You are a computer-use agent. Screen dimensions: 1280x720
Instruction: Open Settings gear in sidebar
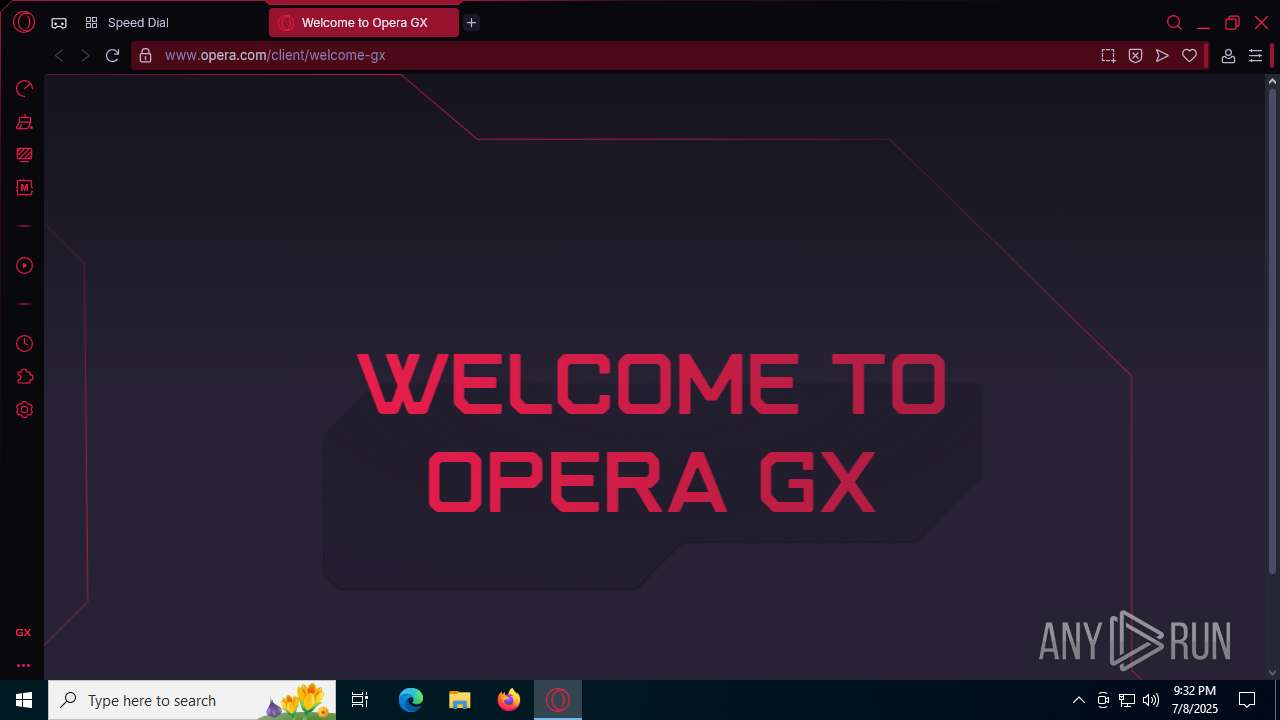tap(24, 410)
